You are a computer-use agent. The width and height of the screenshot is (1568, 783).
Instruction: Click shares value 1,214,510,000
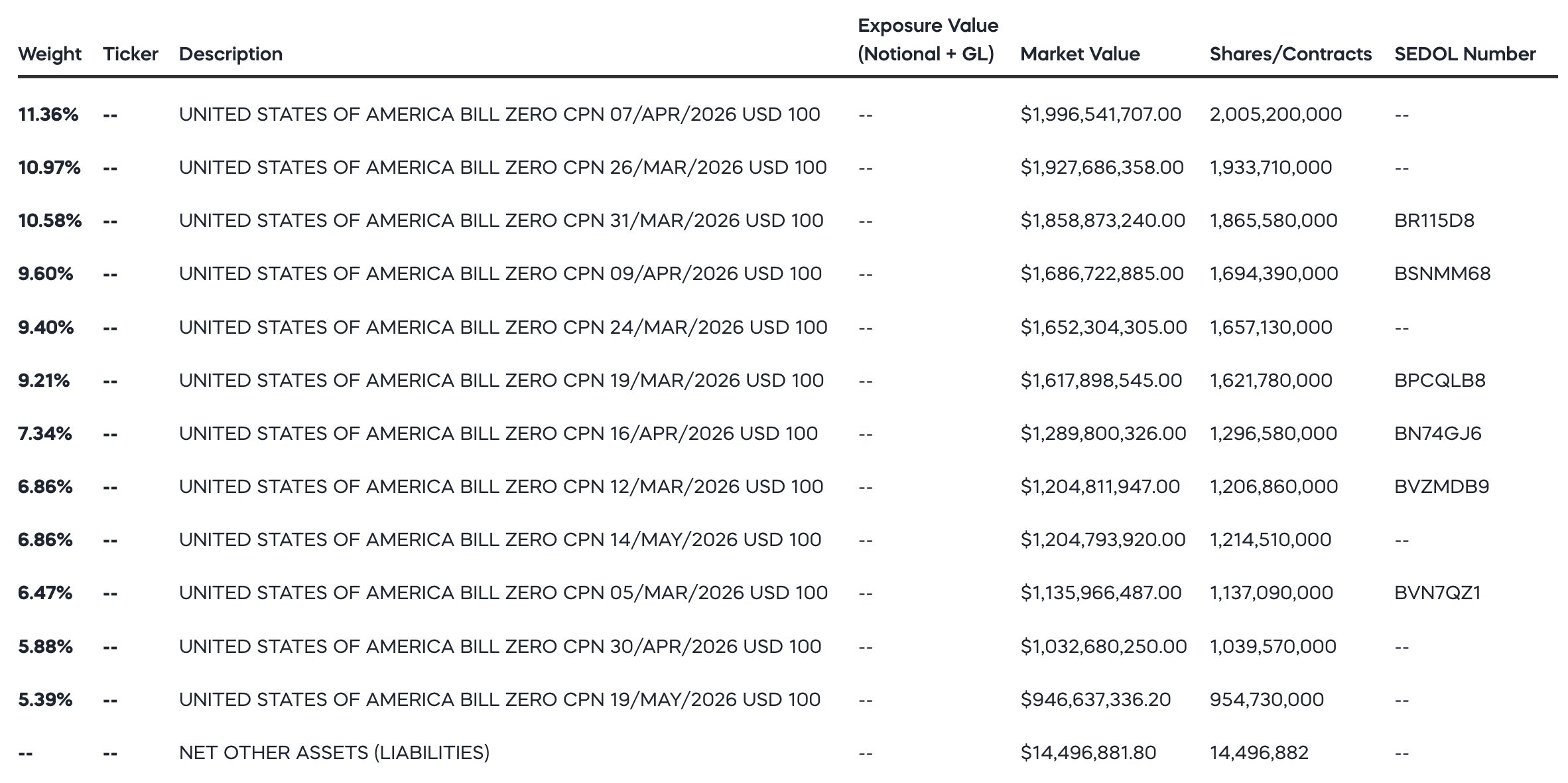tap(1270, 539)
